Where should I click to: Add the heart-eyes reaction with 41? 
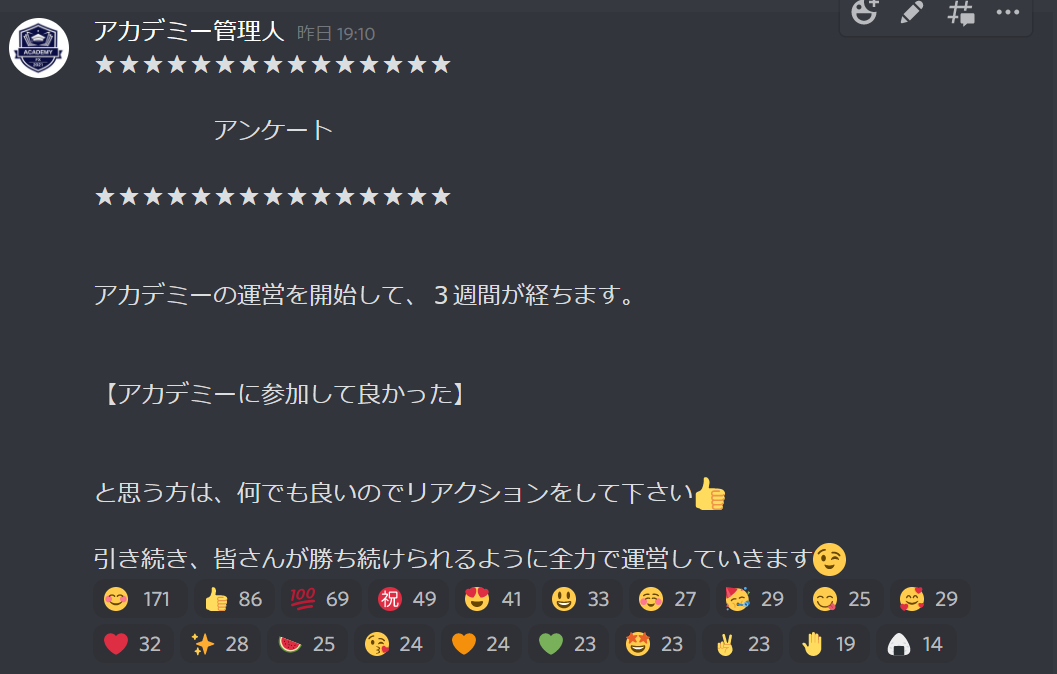point(495,599)
